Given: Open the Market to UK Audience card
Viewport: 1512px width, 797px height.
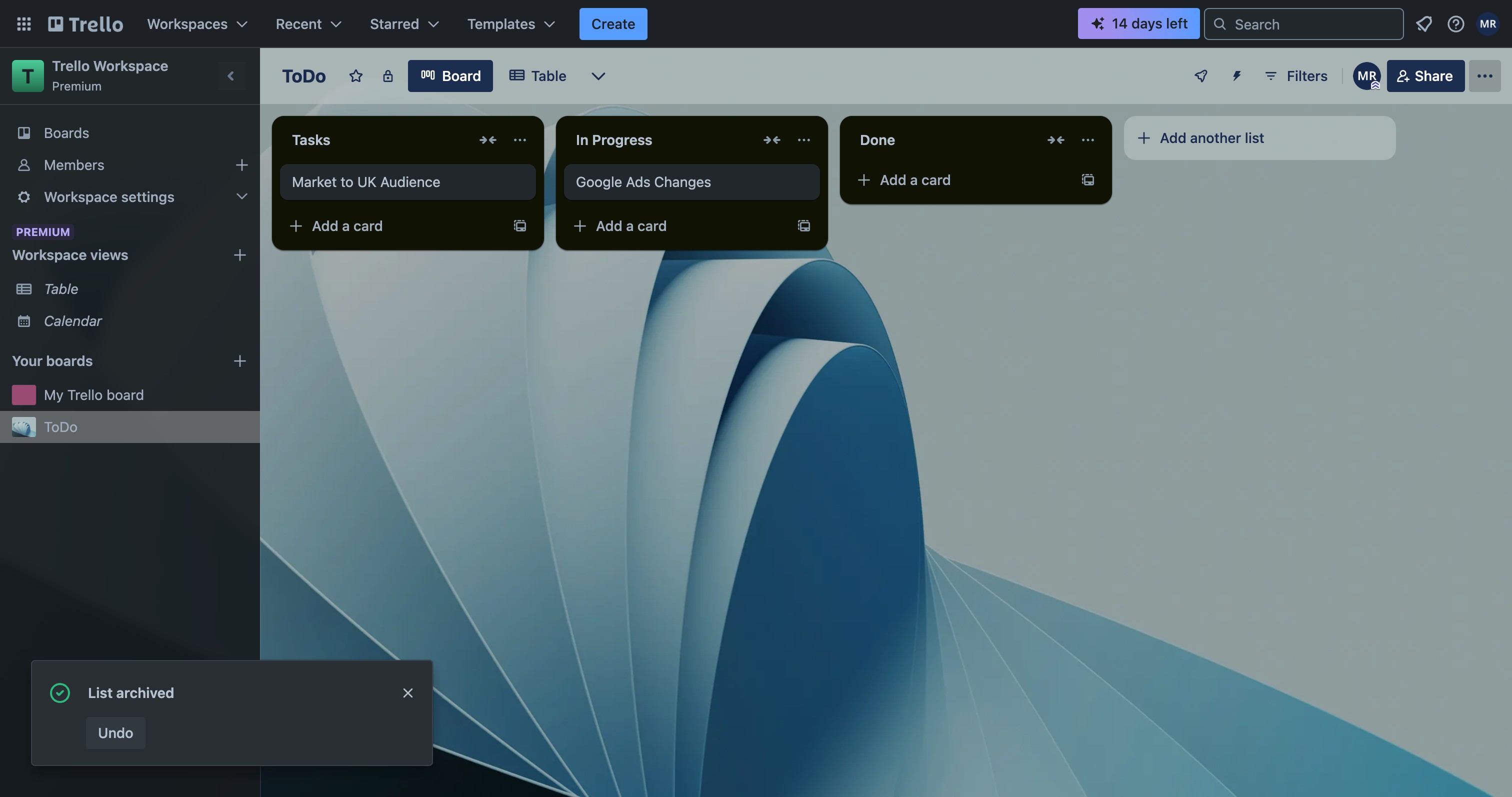Looking at the screenshot, I should pyautogui.click(x=407, y=182).
